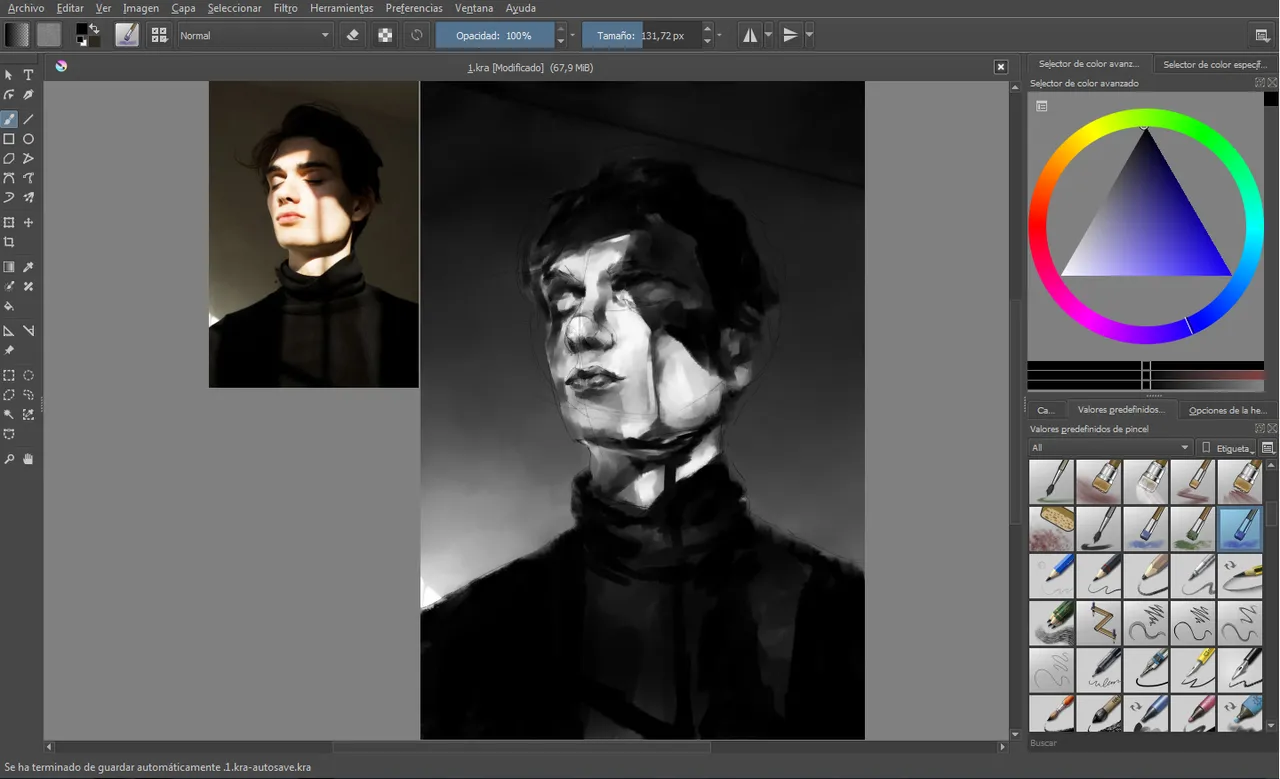Screen dimensions: 1280x779
Task: Select the Gradient tool in the toolbox
Action: coord(9,267)
